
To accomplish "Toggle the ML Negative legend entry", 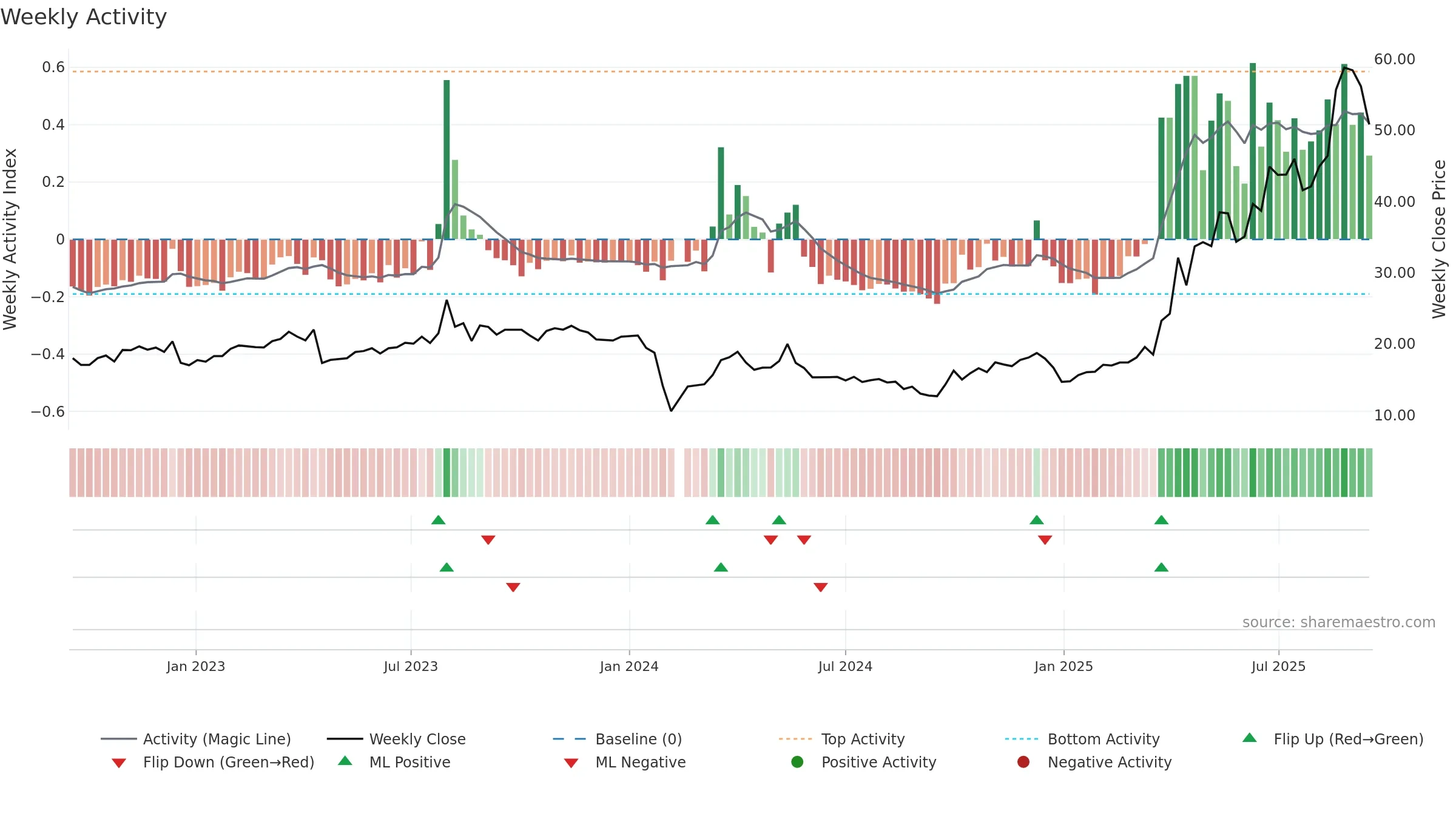I will pyautogui.click(x=625, y=762).
